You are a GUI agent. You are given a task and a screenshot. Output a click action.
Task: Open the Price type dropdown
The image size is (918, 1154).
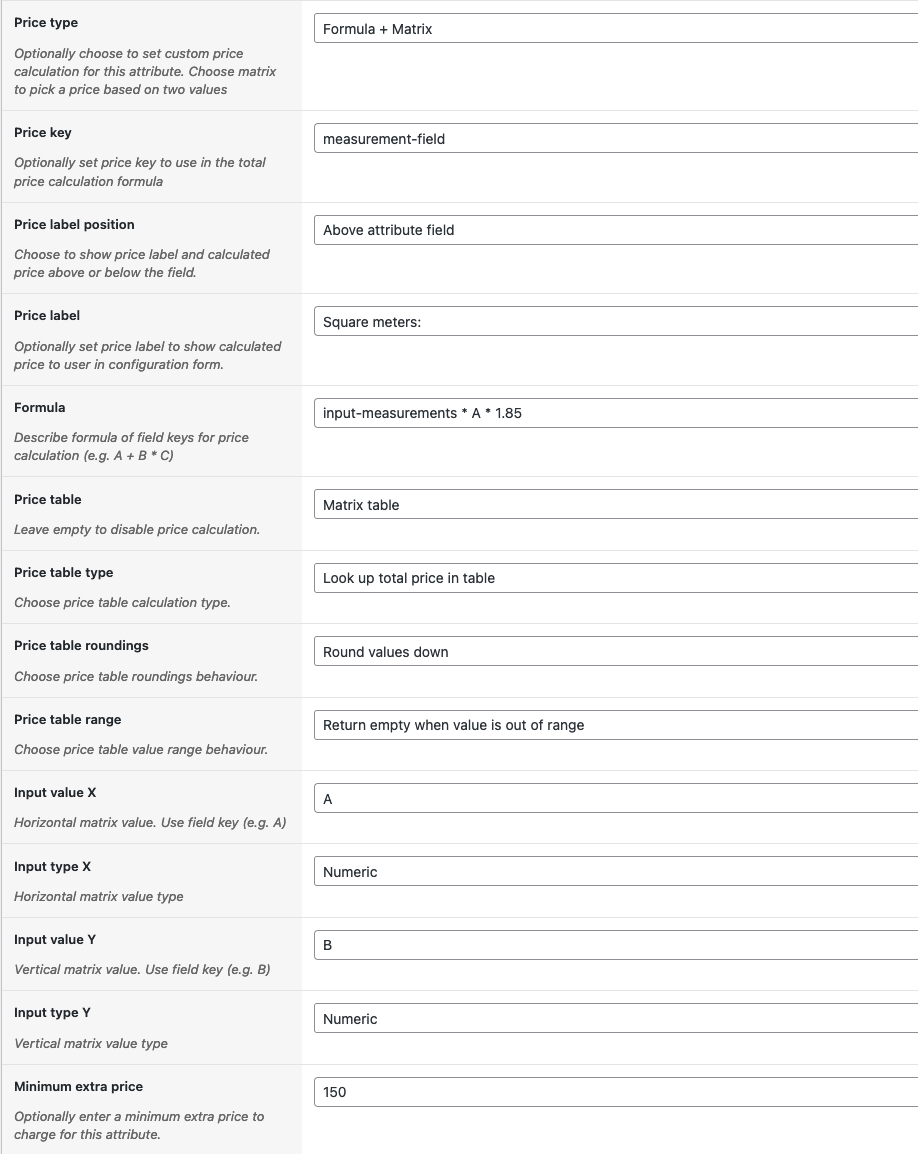click(x=615, y=29)
